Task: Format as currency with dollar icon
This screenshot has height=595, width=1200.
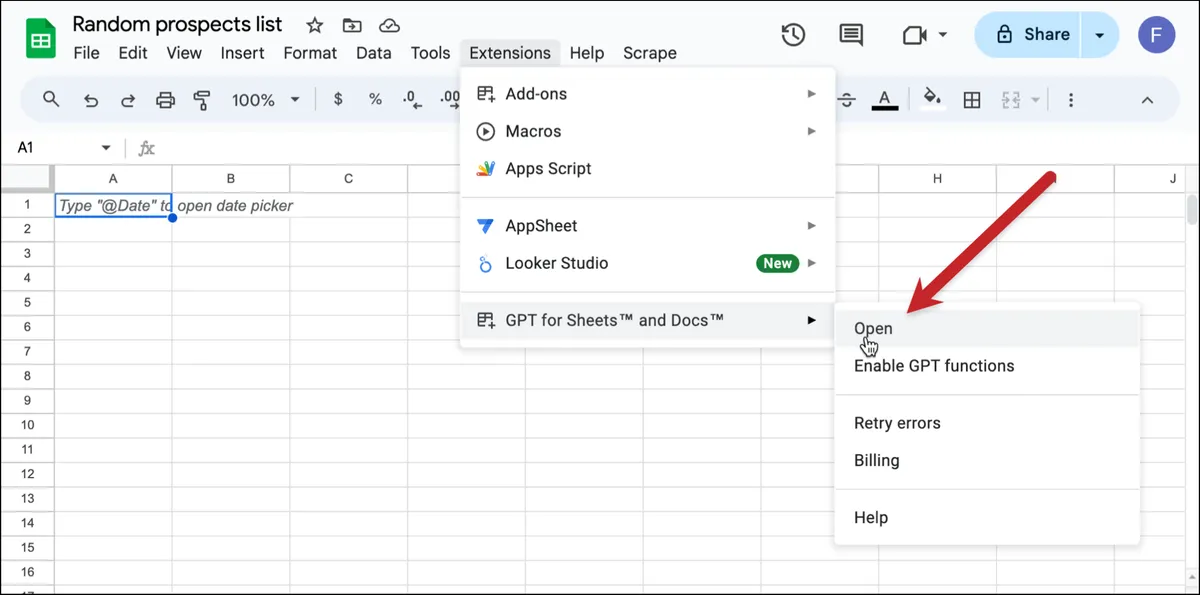Action: [x=339, y=100]
